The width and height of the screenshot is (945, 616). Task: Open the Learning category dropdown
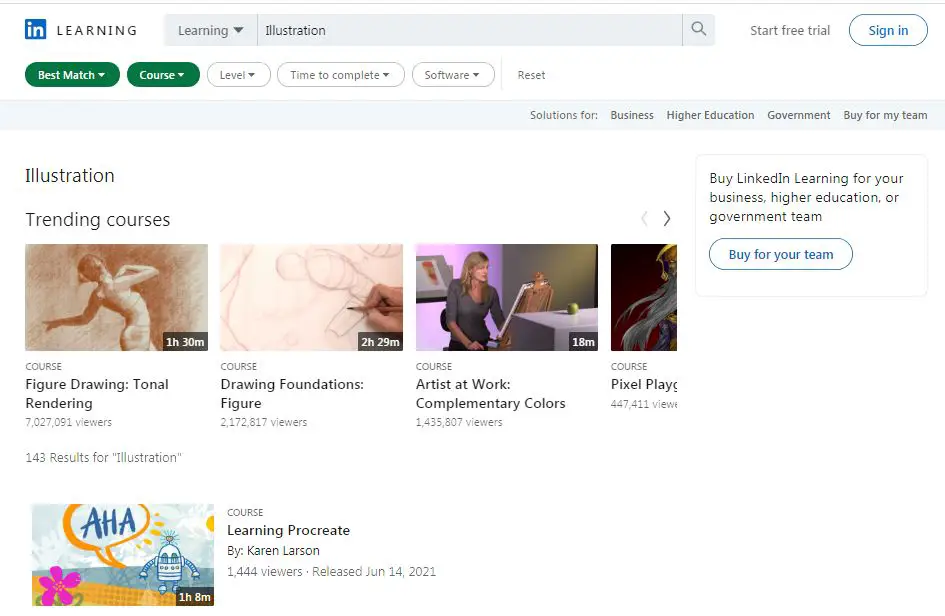210,30
